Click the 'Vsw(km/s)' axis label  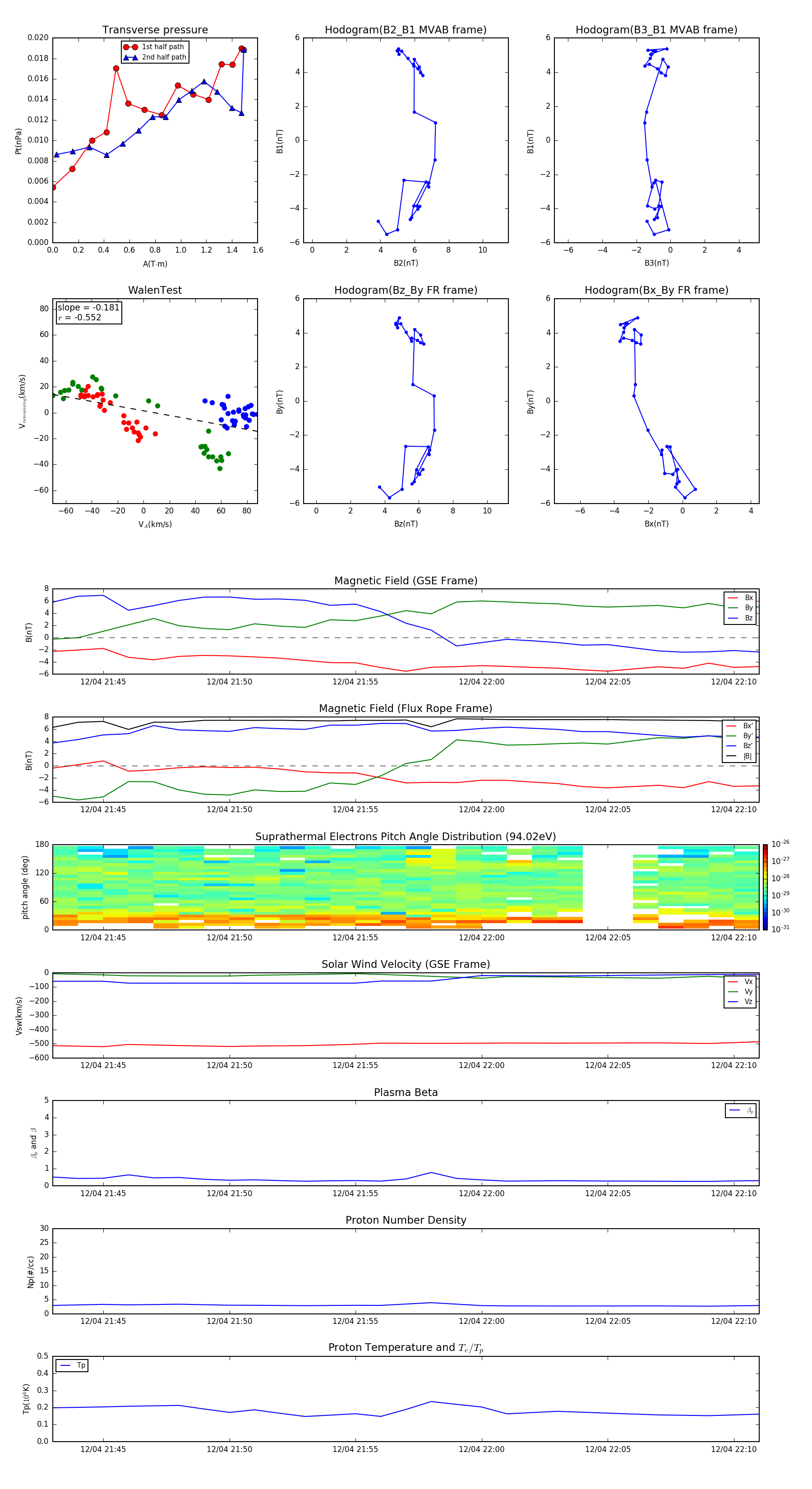coord(18,1016)
